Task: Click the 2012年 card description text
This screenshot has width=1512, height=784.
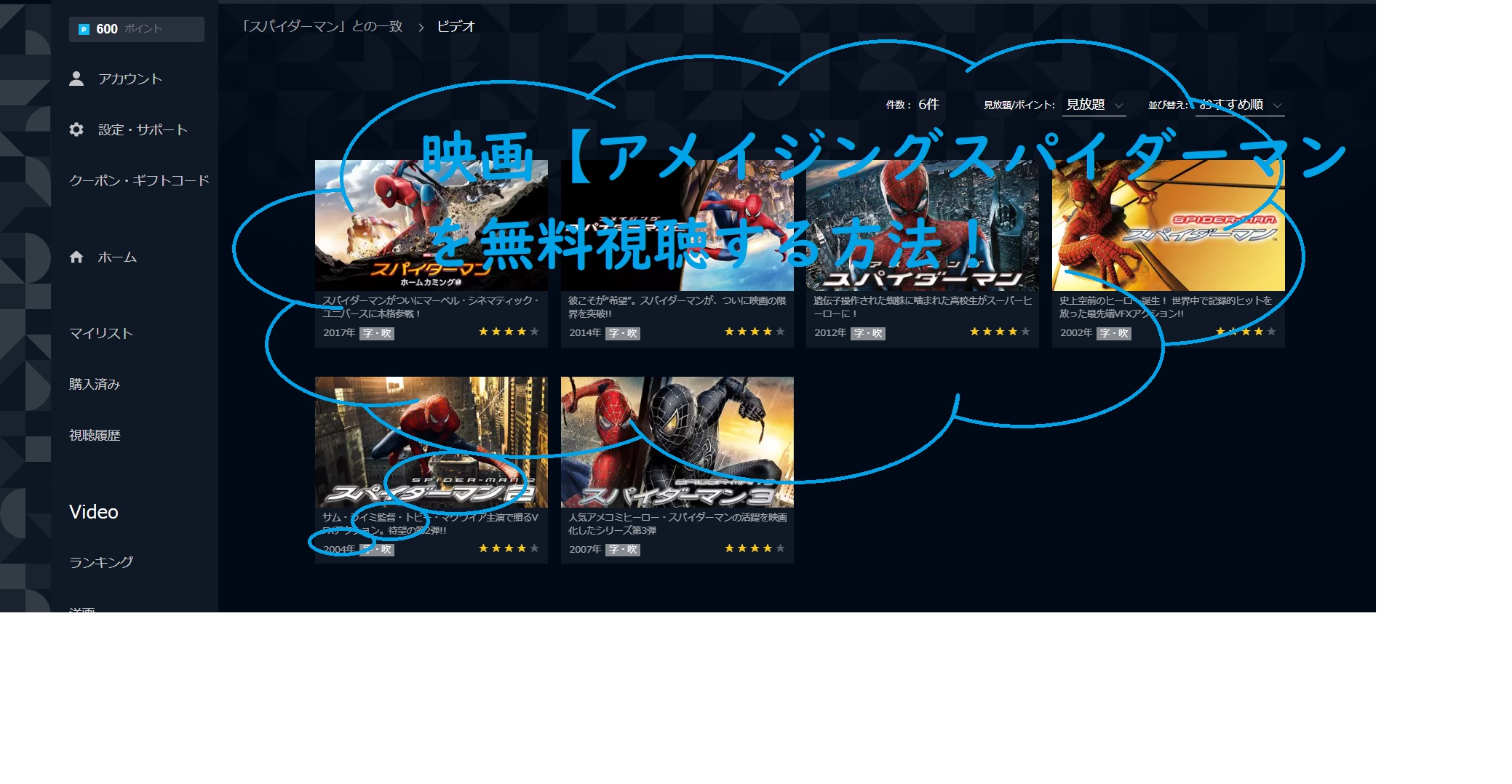Action: coord(923,307)
